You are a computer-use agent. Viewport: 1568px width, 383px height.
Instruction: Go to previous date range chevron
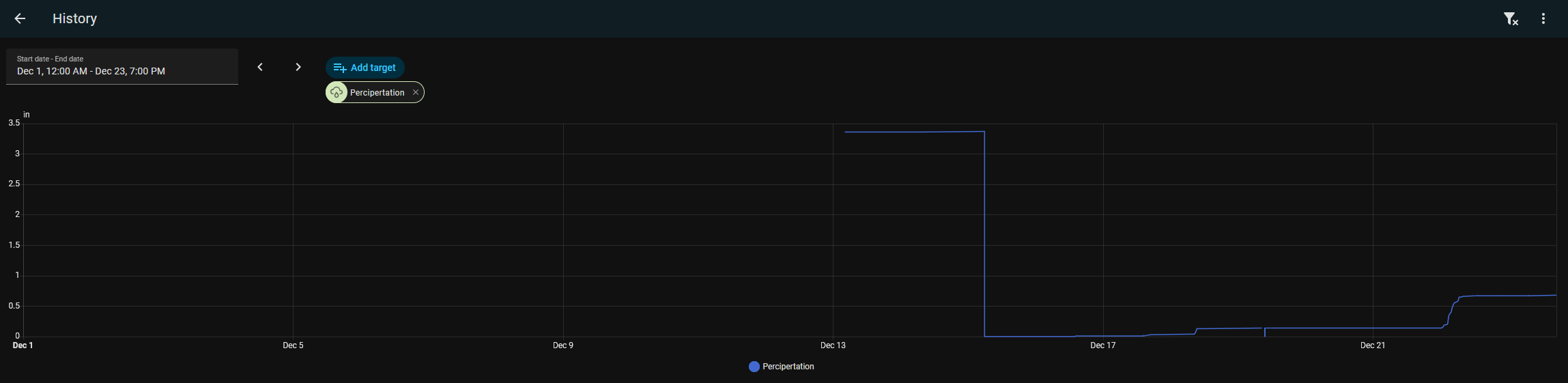(260, 67)
